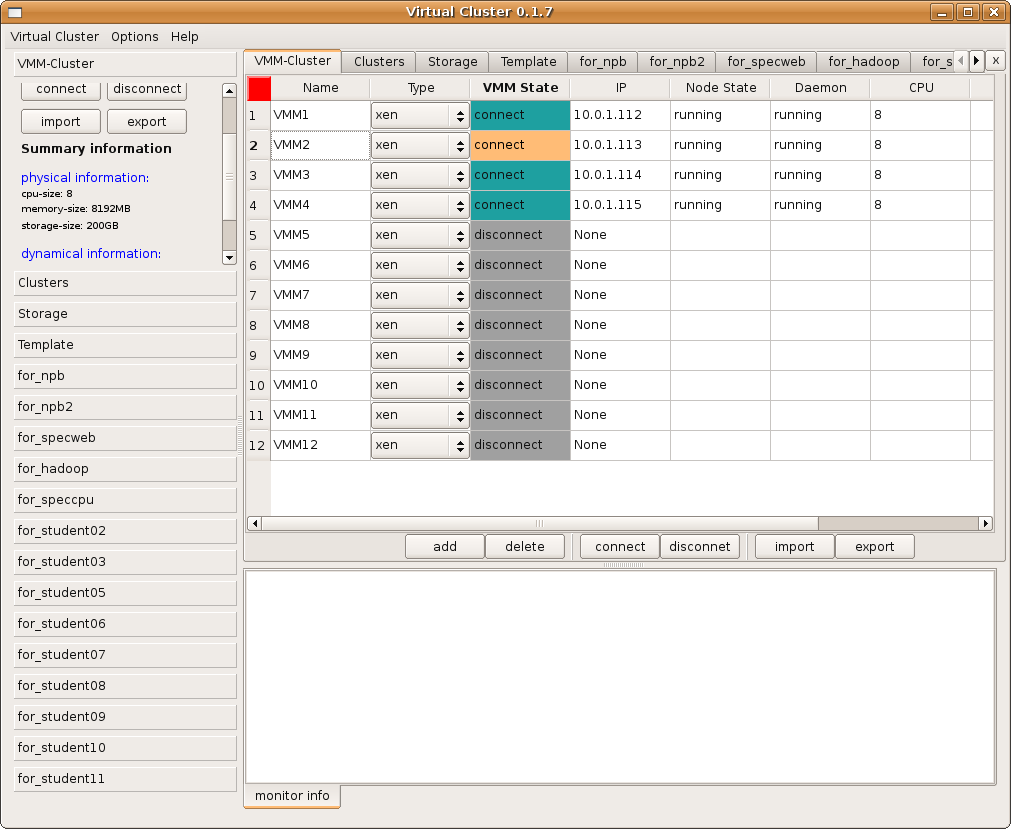Open the Options menu

point(135,37)
